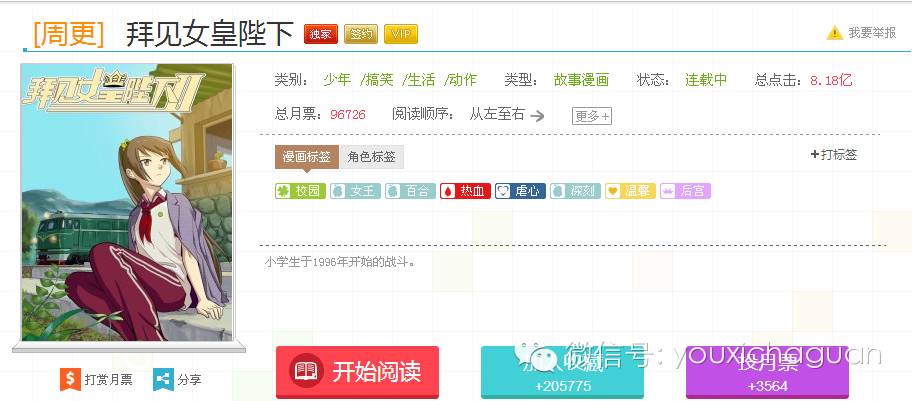Click the 打赏月票 dollar icon
912x401 pixels.
coord(70,379)
